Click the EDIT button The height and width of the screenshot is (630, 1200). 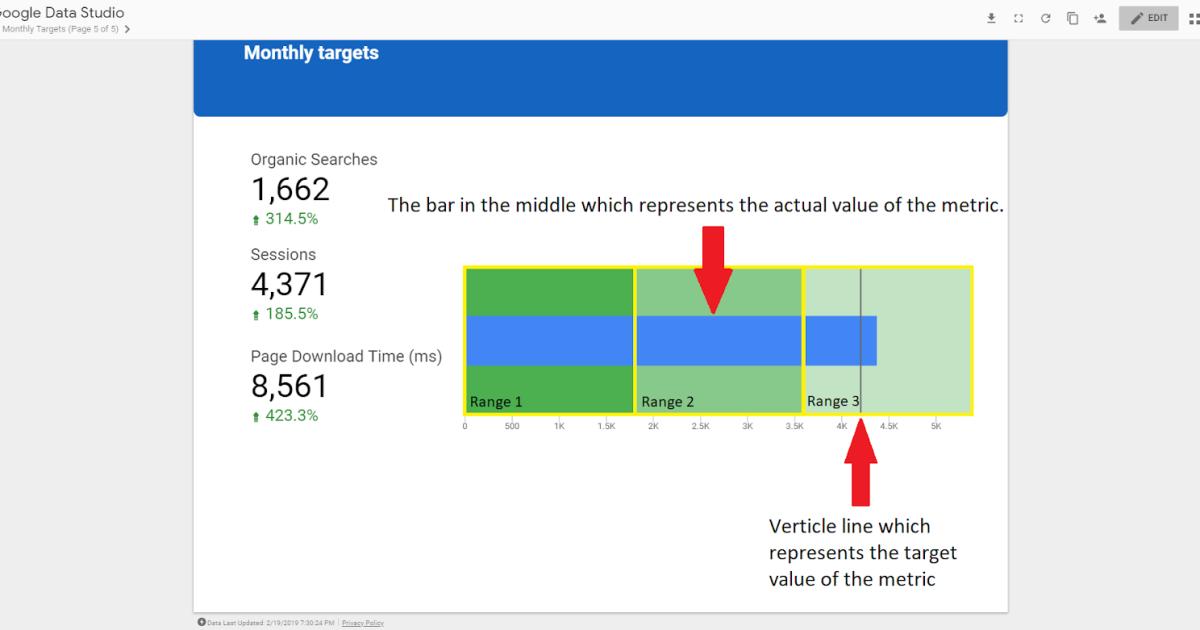tap(1148, 17)
